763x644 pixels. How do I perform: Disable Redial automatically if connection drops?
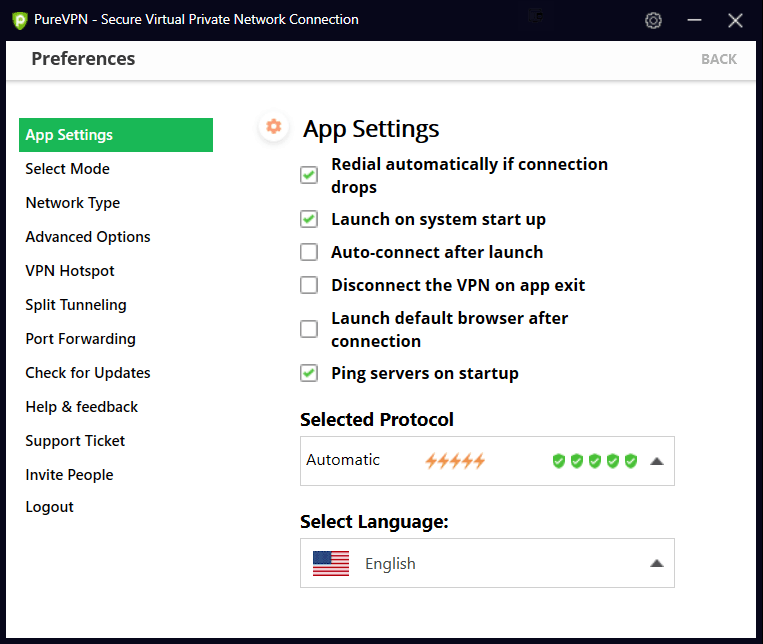[309, 175]
